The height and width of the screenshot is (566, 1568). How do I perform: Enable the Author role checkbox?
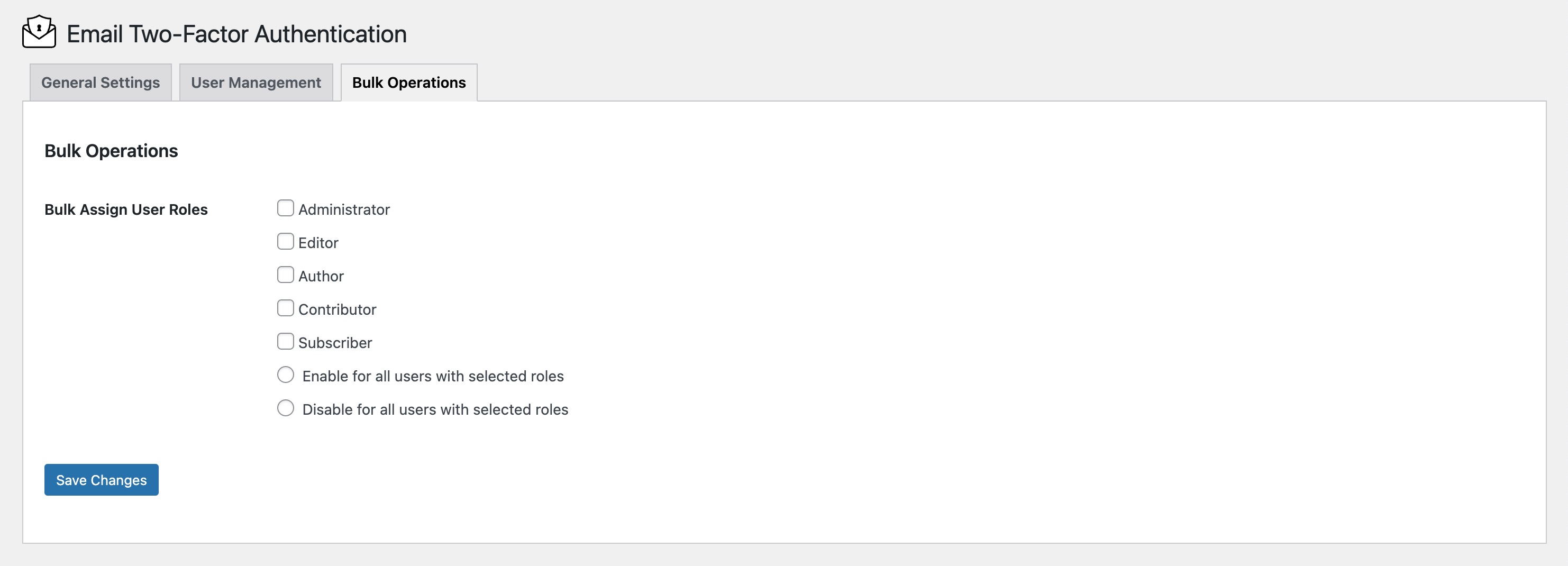[x=286, y=275]
